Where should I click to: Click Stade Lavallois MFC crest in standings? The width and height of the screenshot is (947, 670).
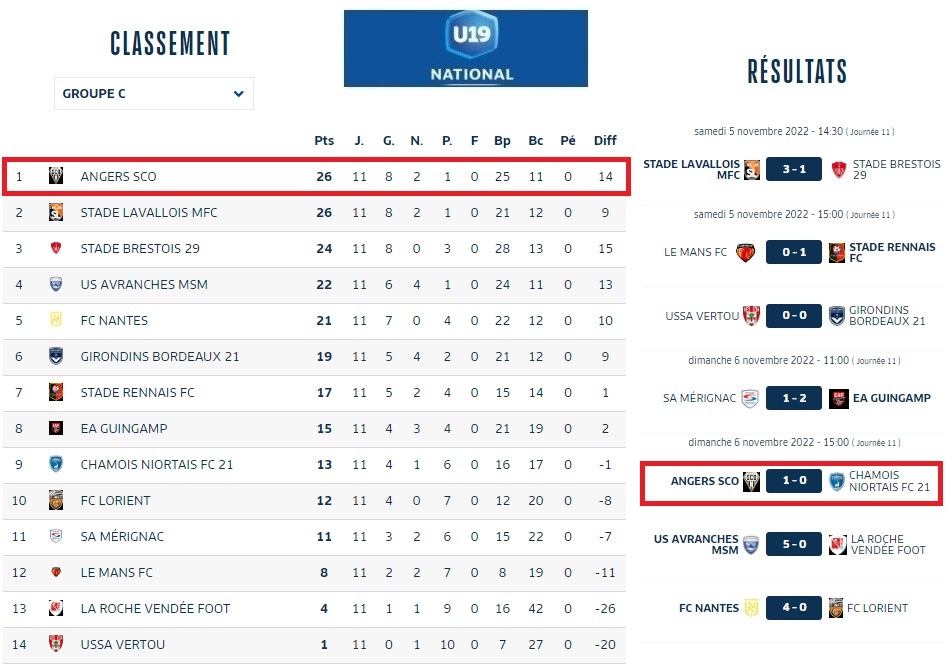tap(56, 213)
